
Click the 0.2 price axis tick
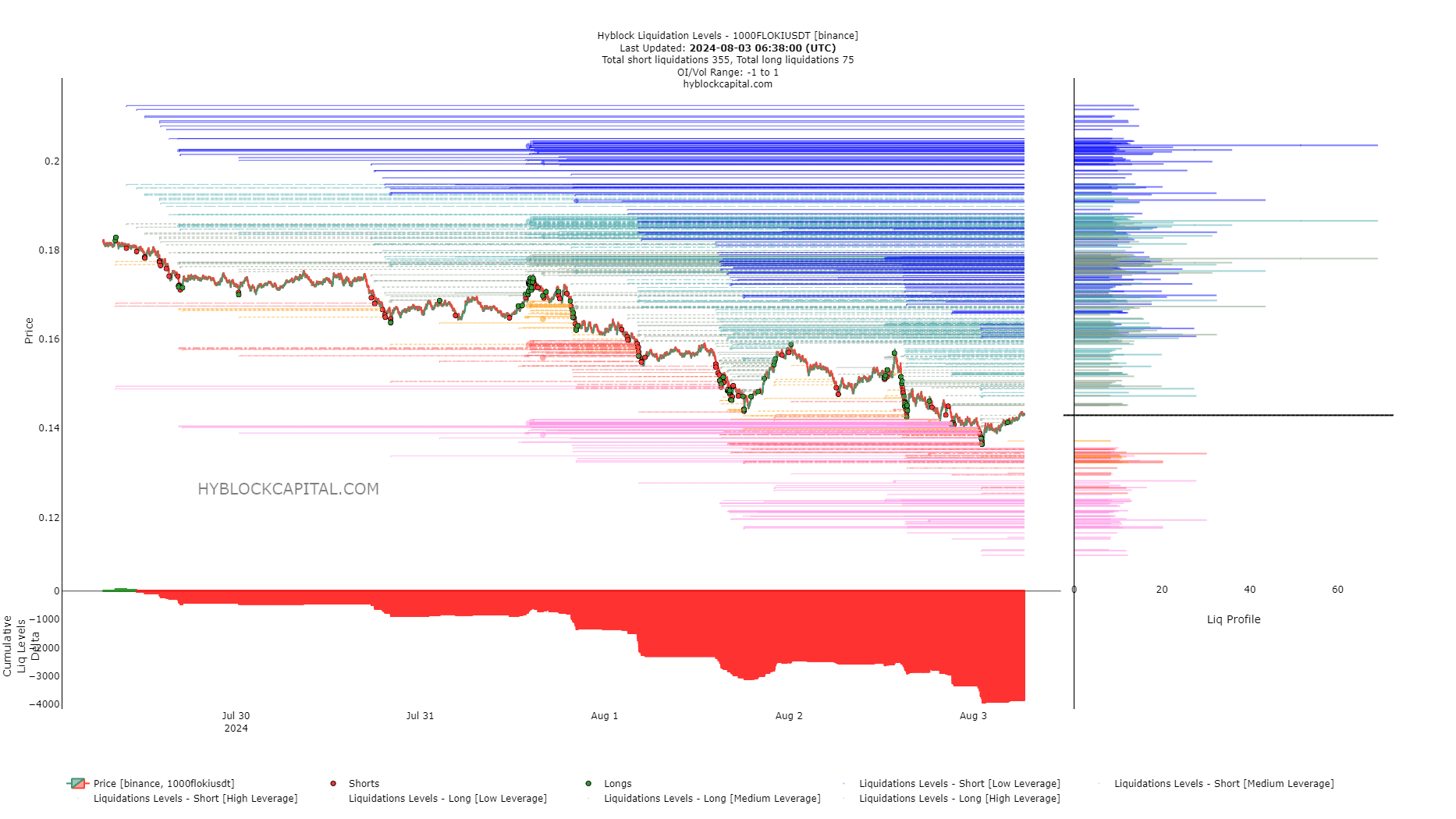pyautogui.click(x=51, y=161)
